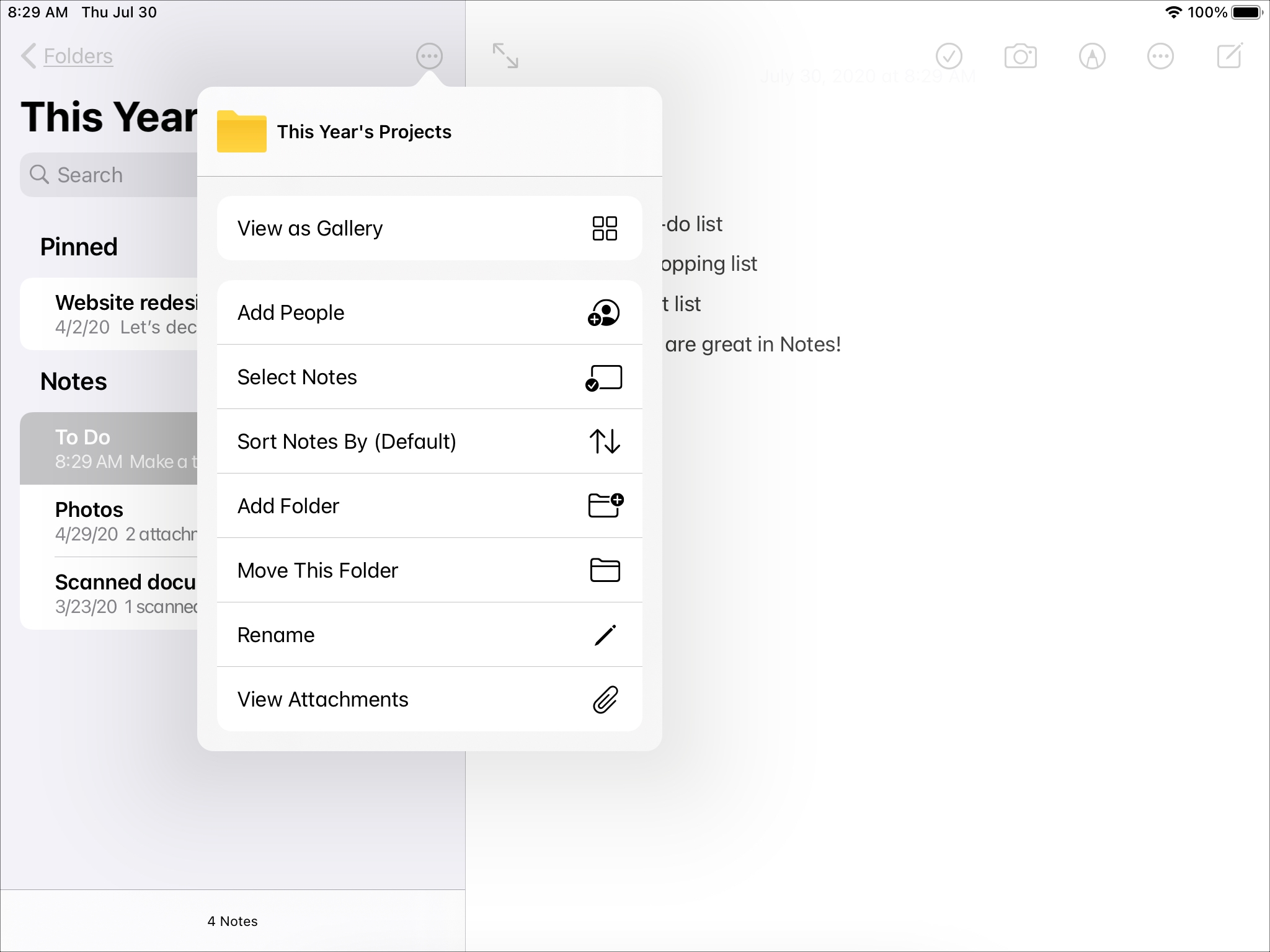Click the search magnifying glass icon
This screenshot has height=952, width=1270.
coord(39,175)
